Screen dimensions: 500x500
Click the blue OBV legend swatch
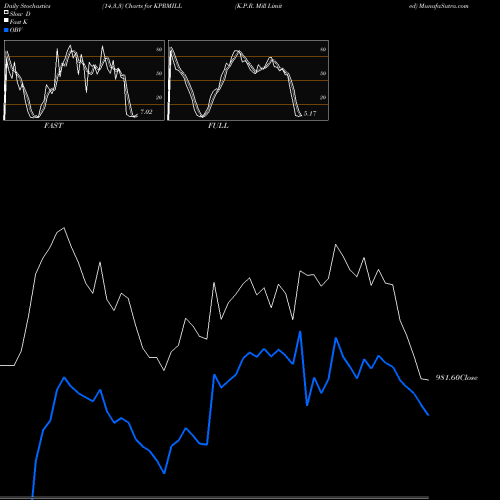6,30
